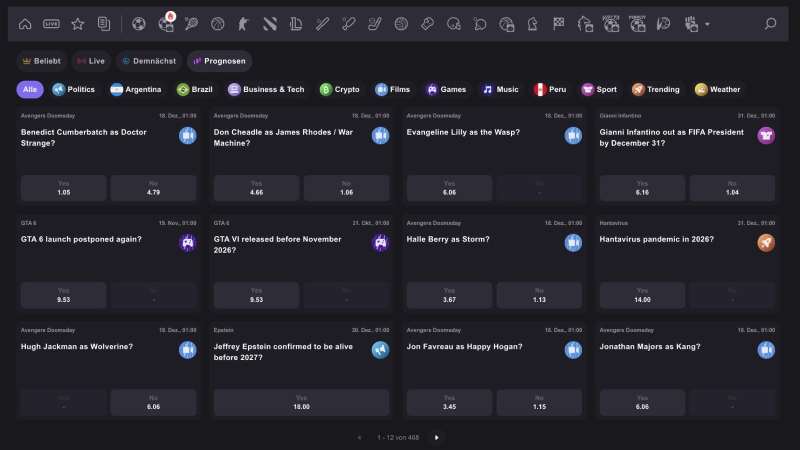The image size is (800, 450).
Task: Select the table tennis paddle icon
Action: coord(480,24)
